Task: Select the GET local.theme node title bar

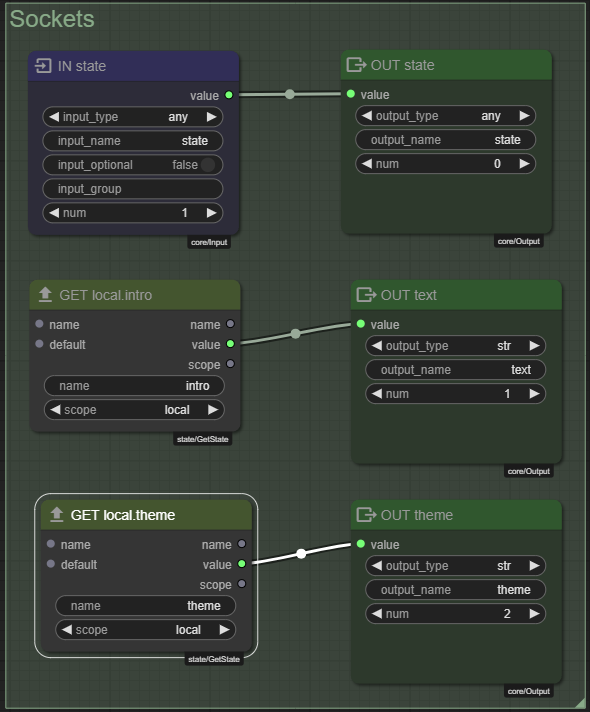Action: [146, 514]
